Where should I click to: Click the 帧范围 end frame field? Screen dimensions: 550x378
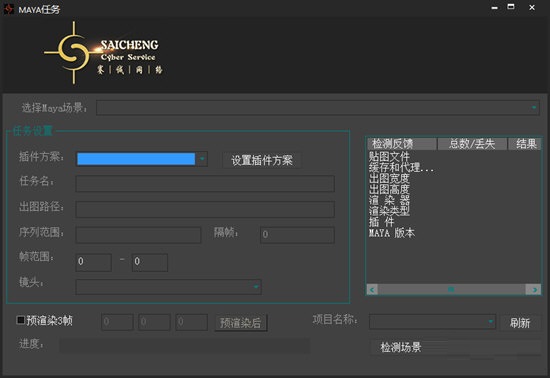pyautogui.click(x=150, y=262)
